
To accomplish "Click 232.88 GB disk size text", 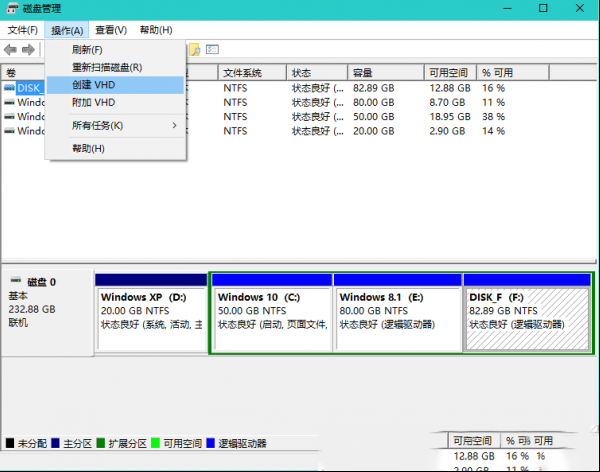I will pos(32,309).
